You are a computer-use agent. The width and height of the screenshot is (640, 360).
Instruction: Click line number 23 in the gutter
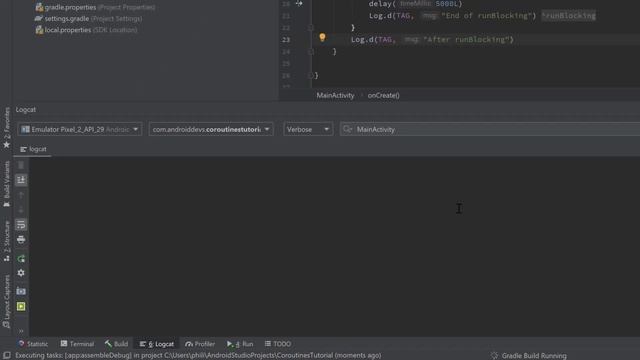(286, 40)
